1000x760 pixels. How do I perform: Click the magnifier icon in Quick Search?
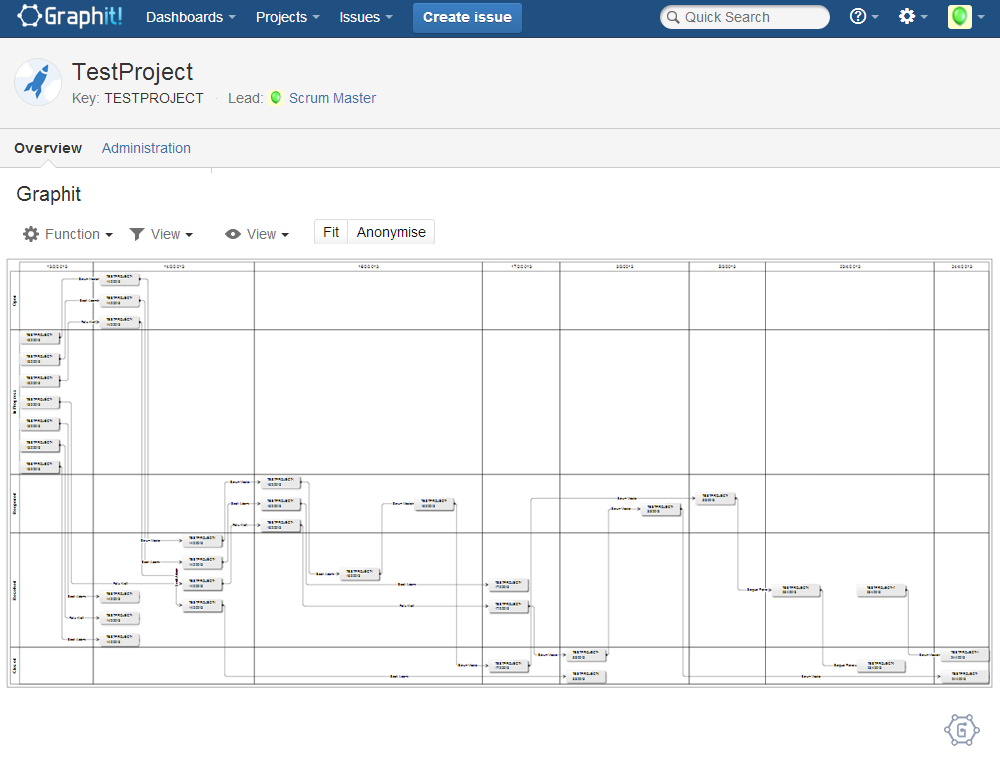673,18
